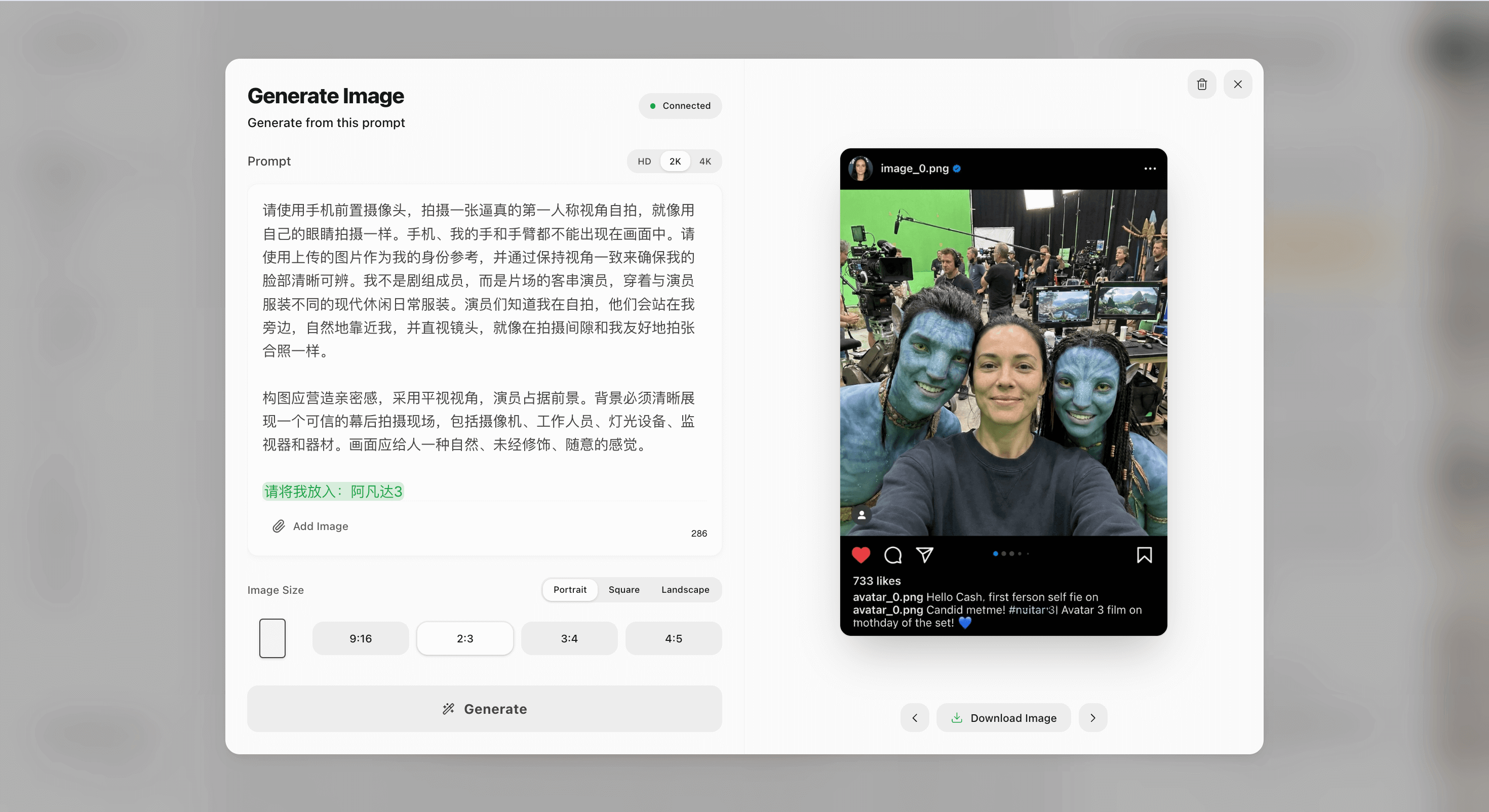The width and height of the screenshot is (1489, 812).
Task: Go to next generated image
Action: point(1092,718)
